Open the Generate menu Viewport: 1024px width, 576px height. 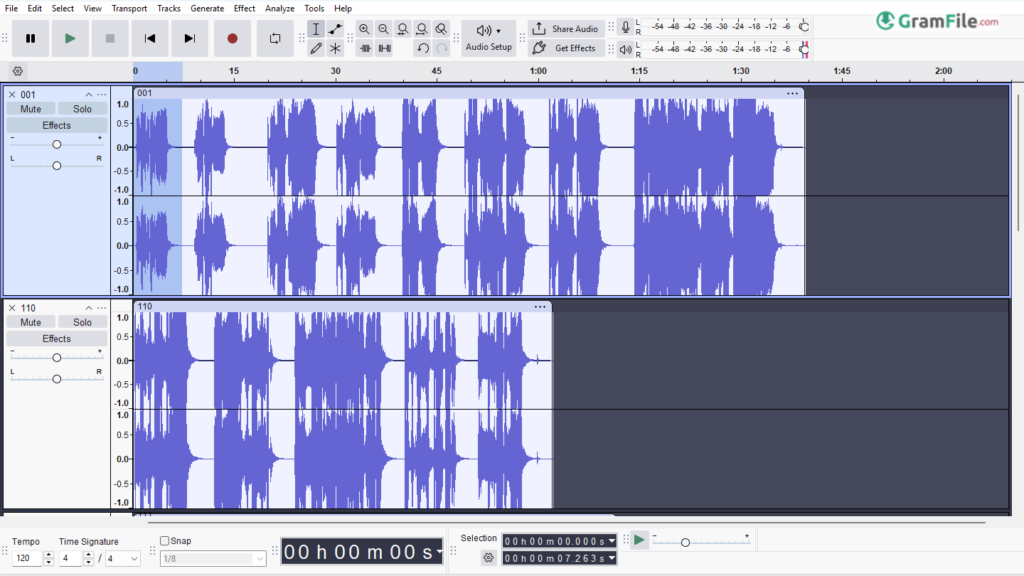(207, 8)
